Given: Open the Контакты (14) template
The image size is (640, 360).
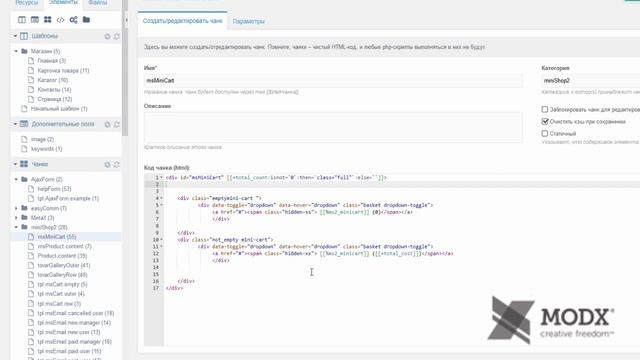Looking at the screenshot, I should 54,89.
